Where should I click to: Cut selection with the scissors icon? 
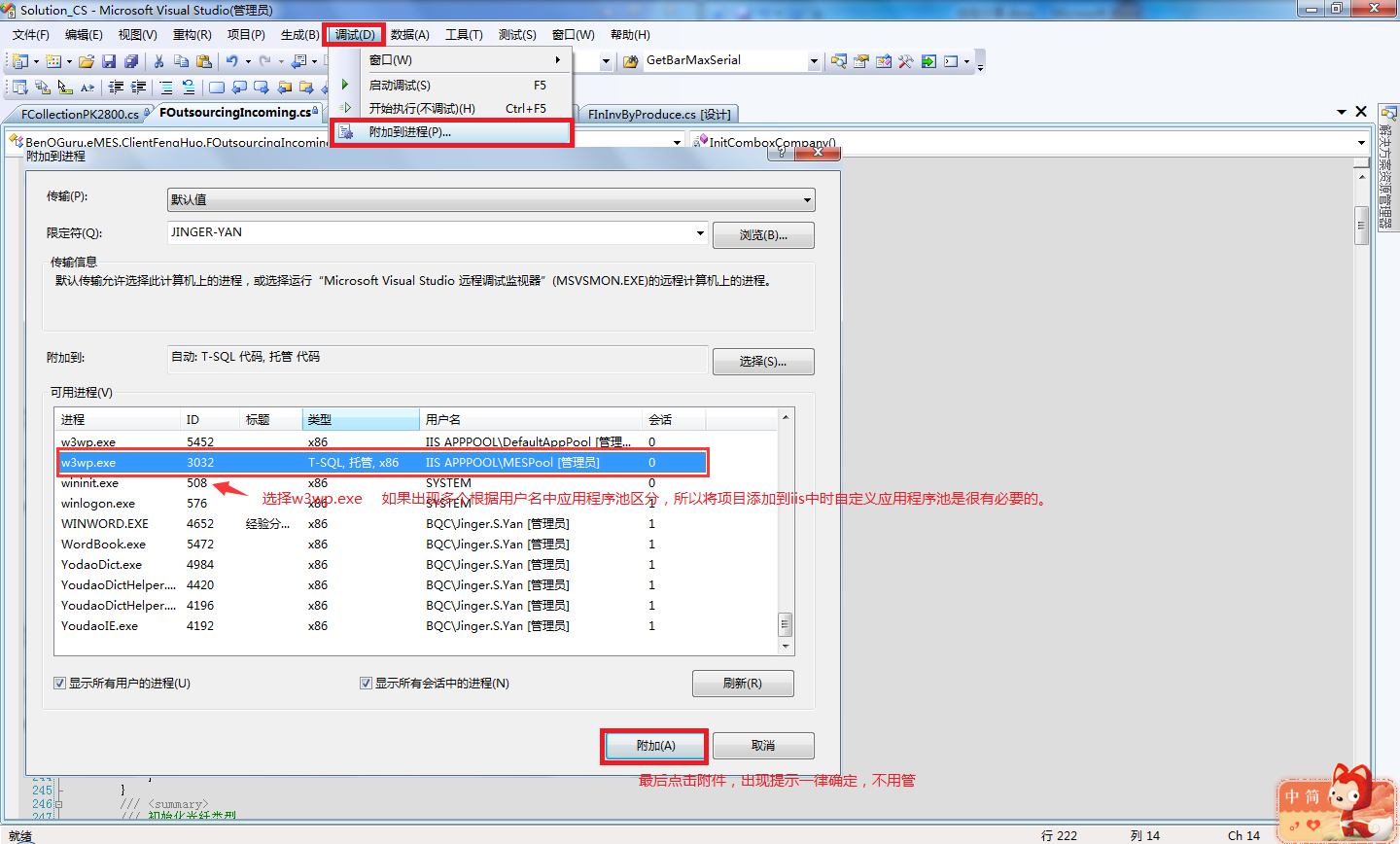[x=158, y=61]
